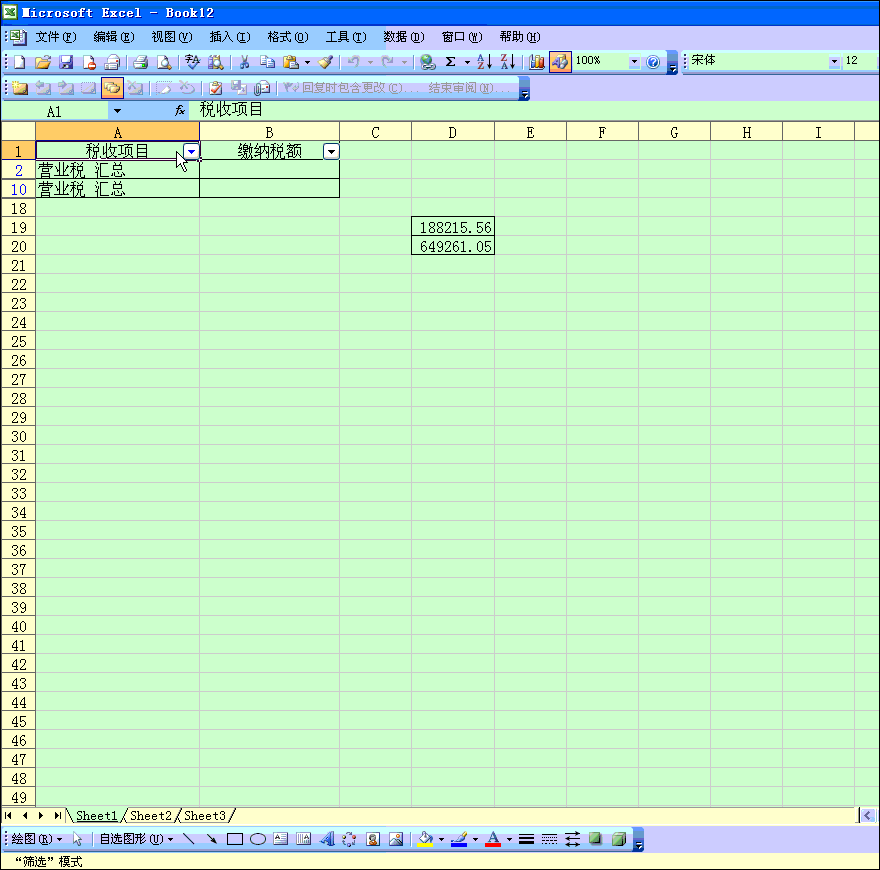This screenshot has height=870, width=880.
Task: Apply the yellow fill color bucket
Action: tap(425, 839)
